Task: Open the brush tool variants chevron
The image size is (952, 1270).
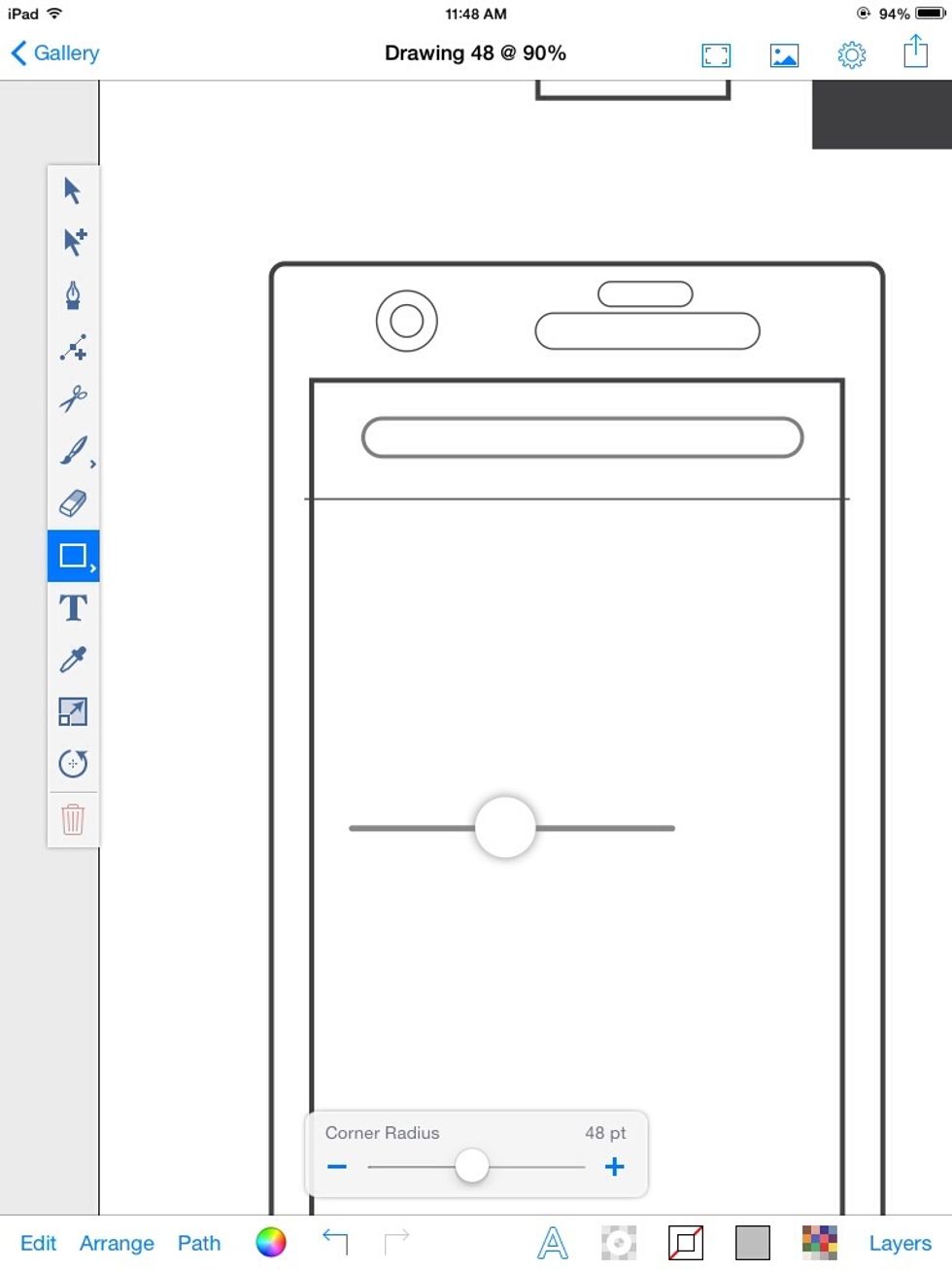Action: [x=92, y=463]
